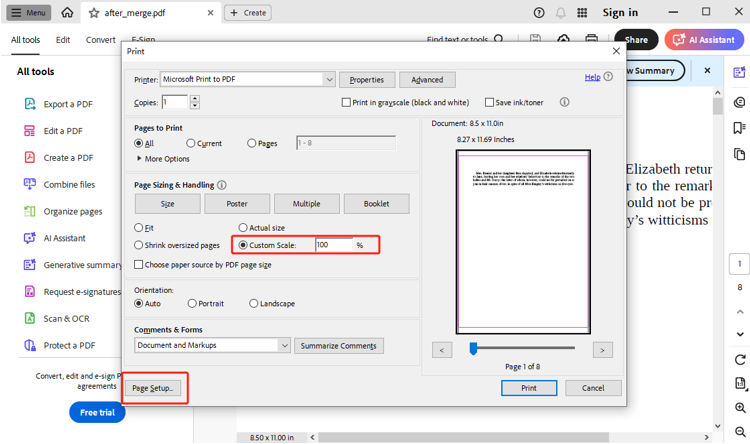Choose Landscape orientation

254,303
